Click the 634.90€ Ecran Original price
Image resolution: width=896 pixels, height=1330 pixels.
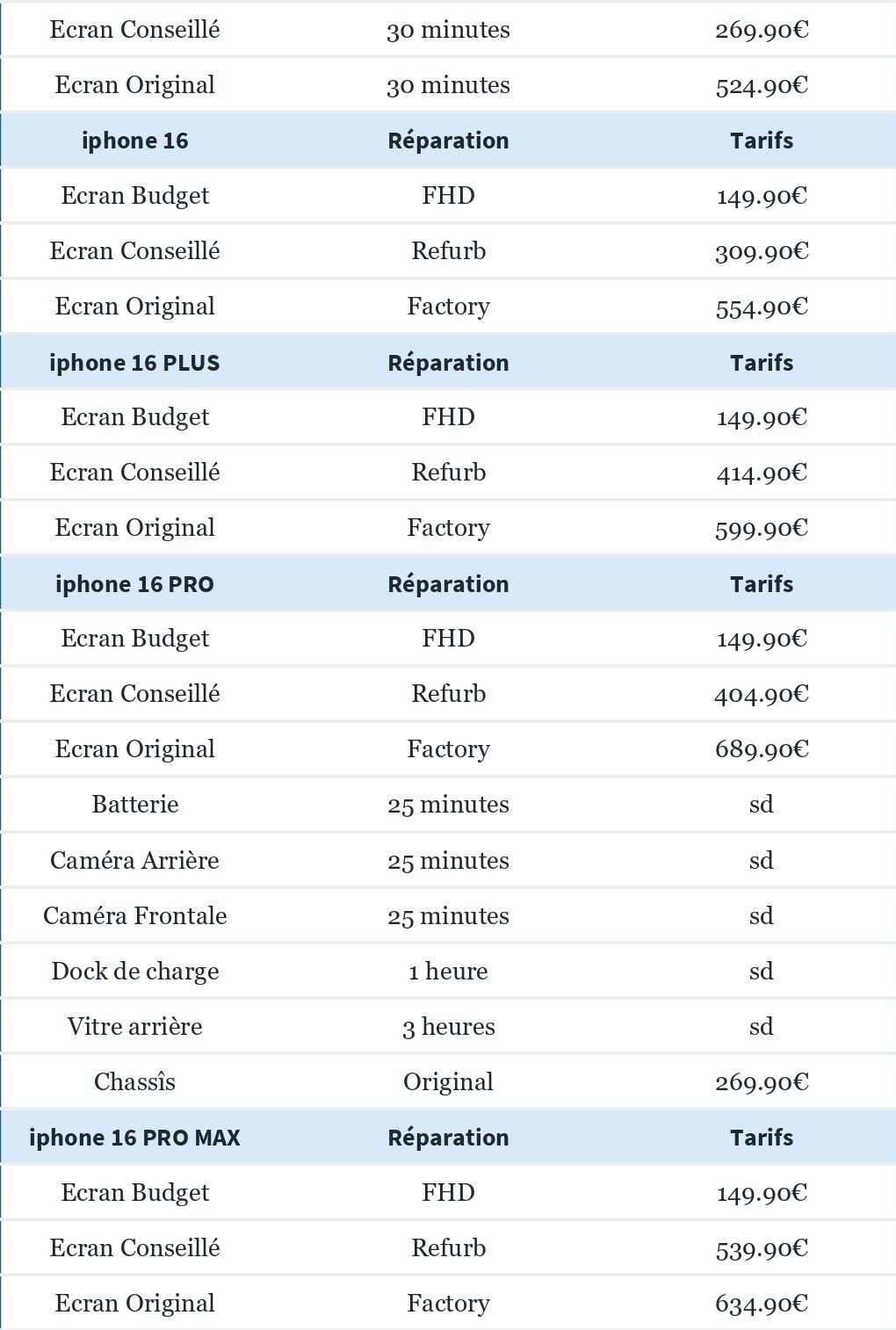click(x=762, y=1304)
